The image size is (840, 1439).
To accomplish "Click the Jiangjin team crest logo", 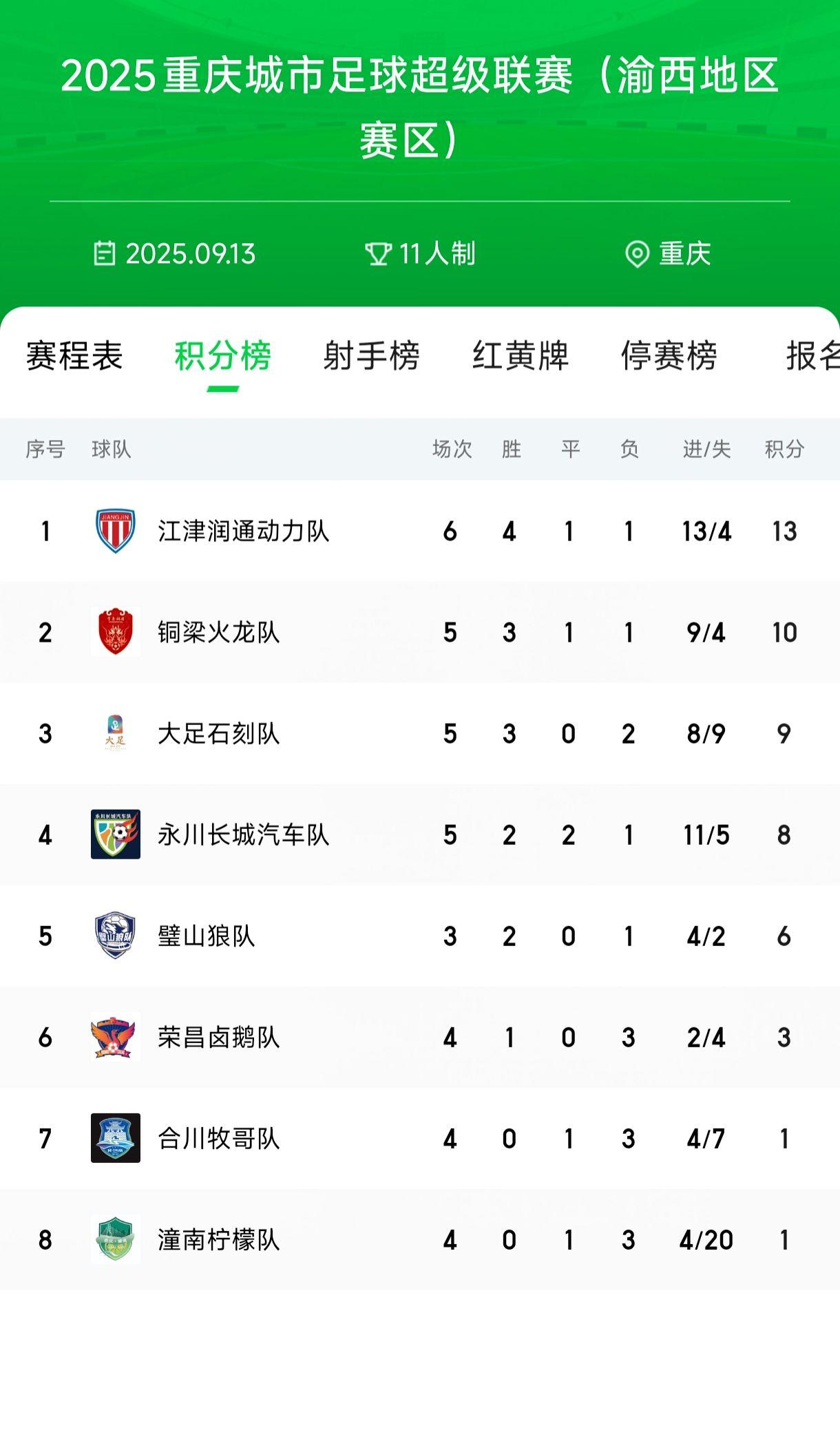I will click(x=115, y=531).
